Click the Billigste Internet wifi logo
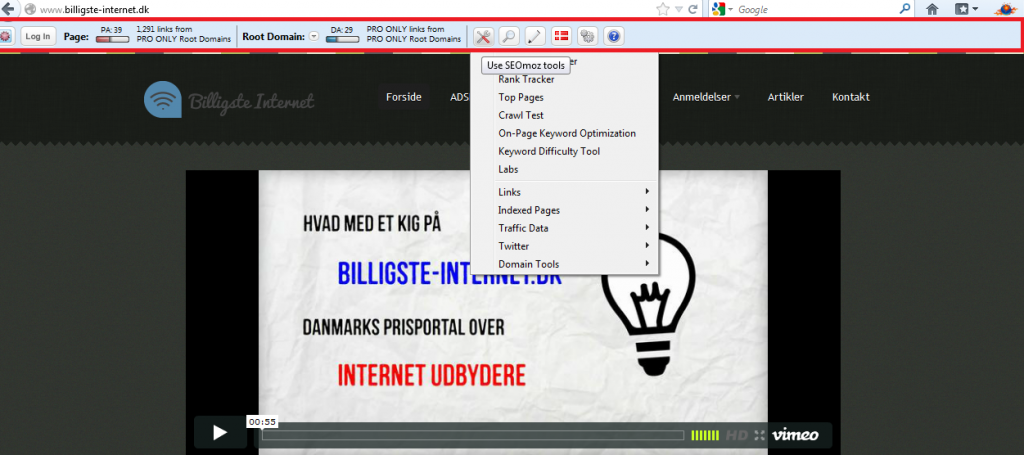1024x455 pixels. coord(163,99)
